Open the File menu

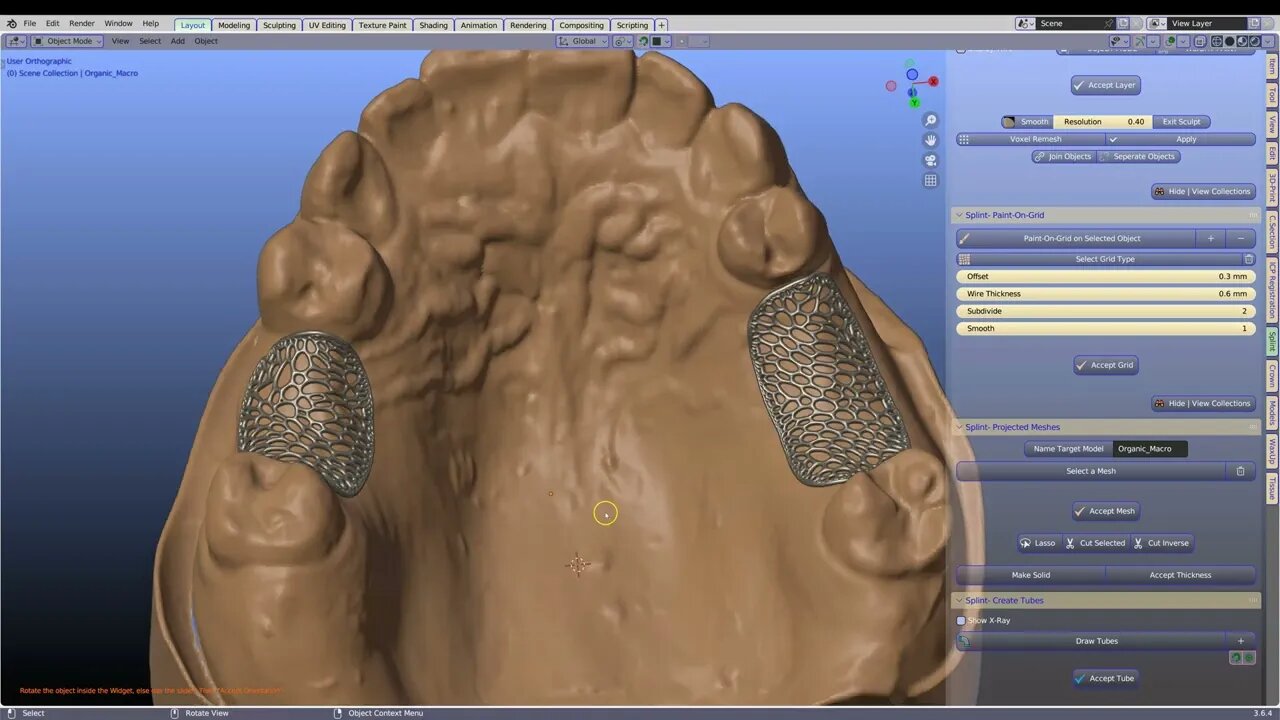pos(30,23)
